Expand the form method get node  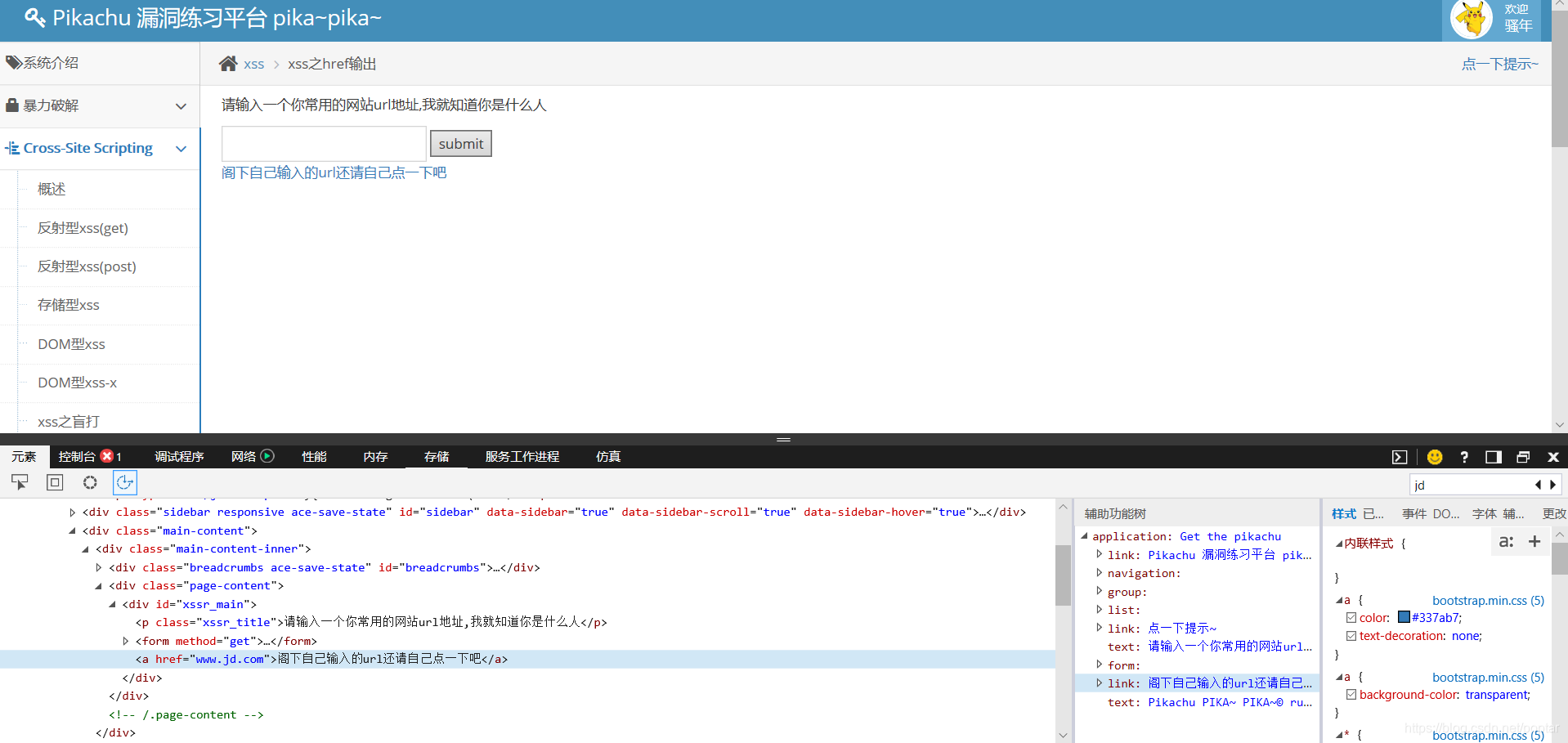click(x=126, y=641)
